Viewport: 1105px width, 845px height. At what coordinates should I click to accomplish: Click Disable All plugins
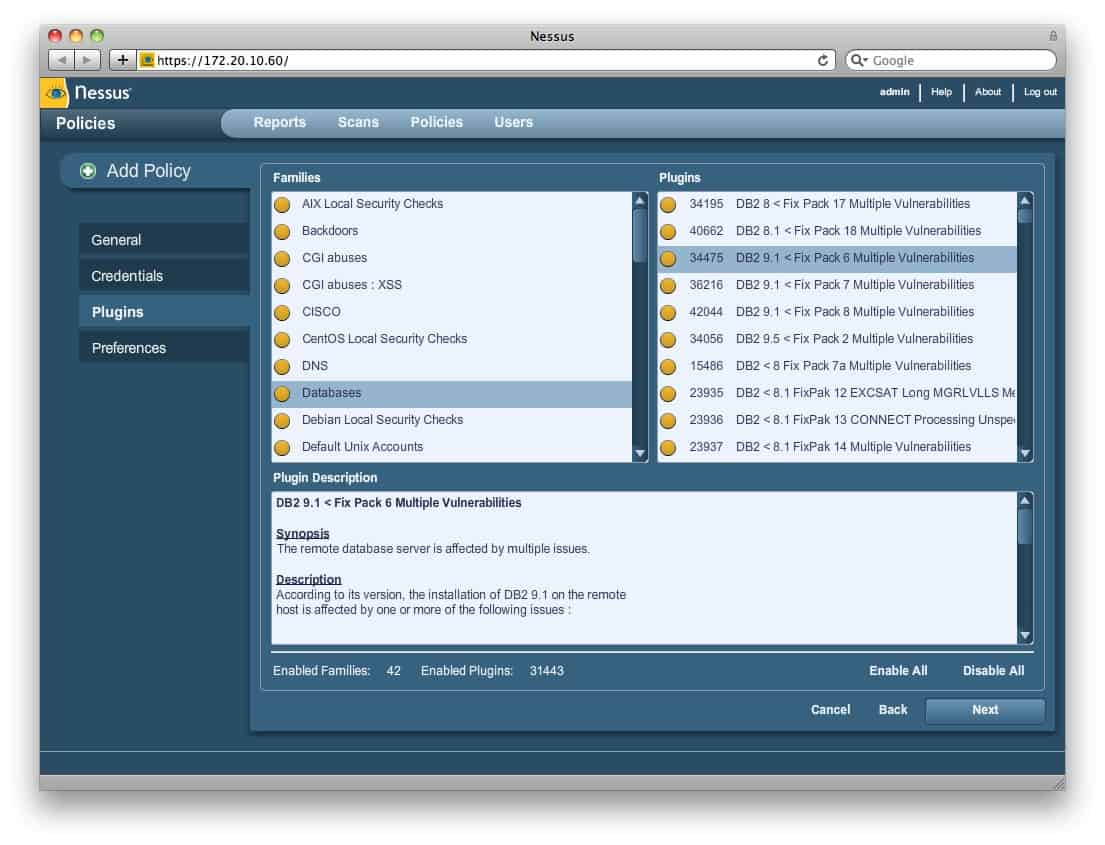pos(993,670)
